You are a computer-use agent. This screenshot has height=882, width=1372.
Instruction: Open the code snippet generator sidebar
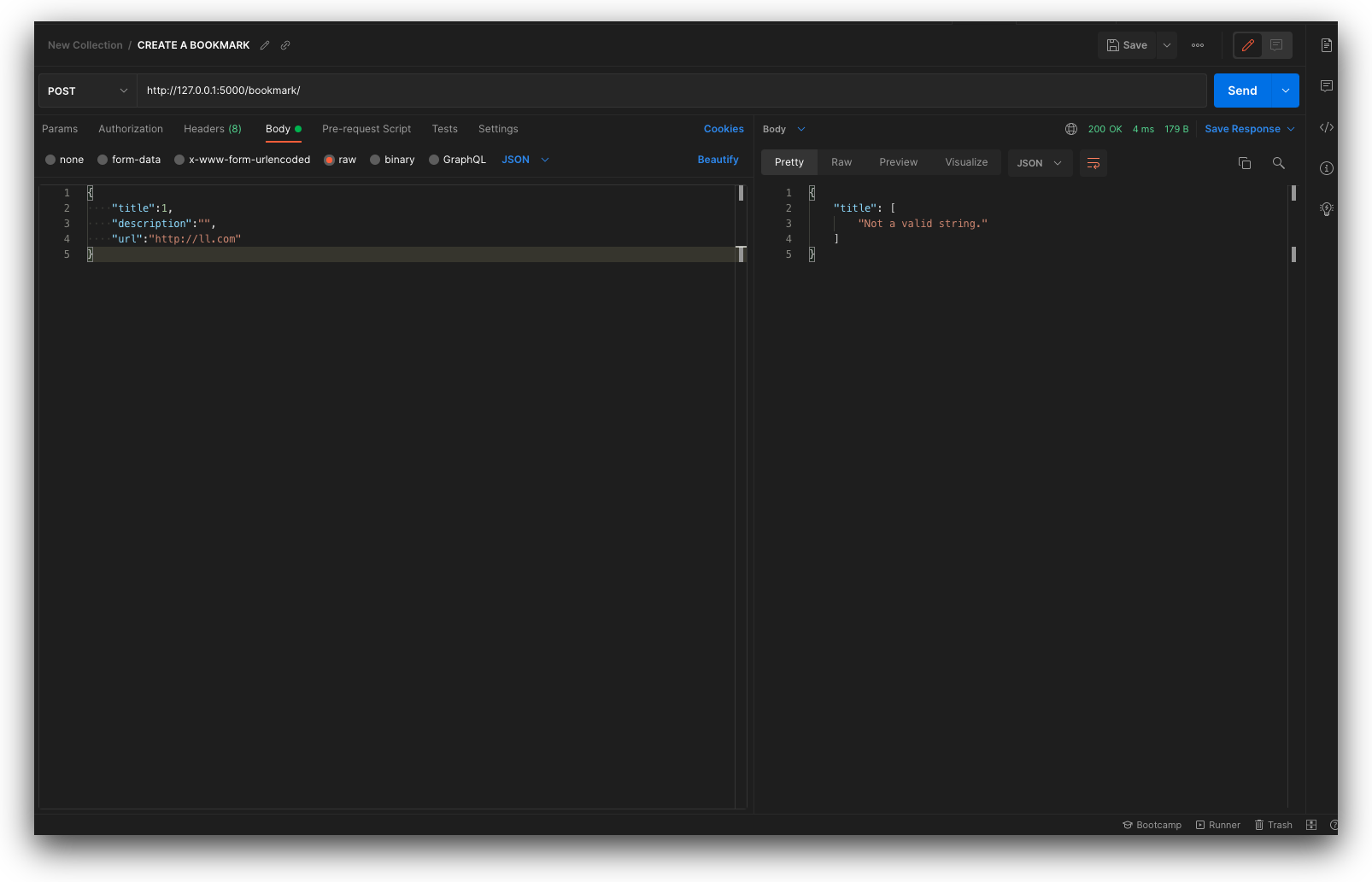(1326, 126)
